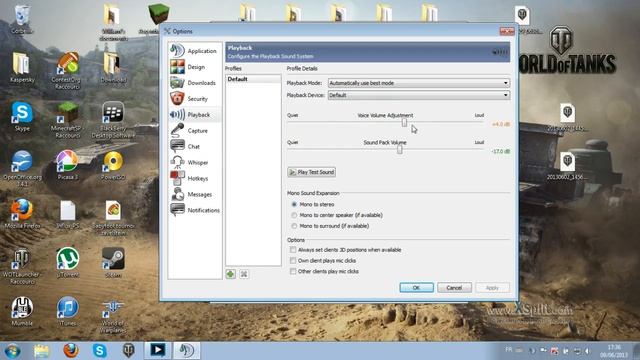
Task: Open the Downloads settings page
Action: pyautogui.click(x=195, y=82)
